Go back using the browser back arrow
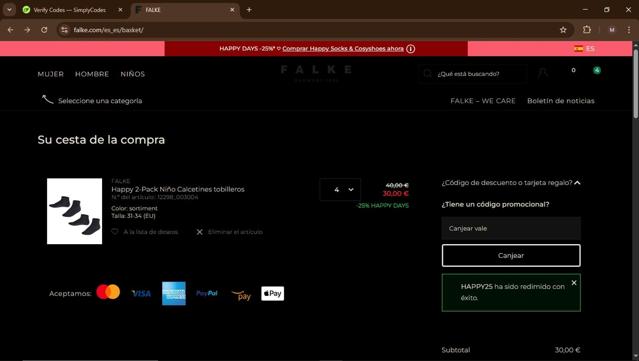This screenshot has height=361, width=639. click(11, 30)
